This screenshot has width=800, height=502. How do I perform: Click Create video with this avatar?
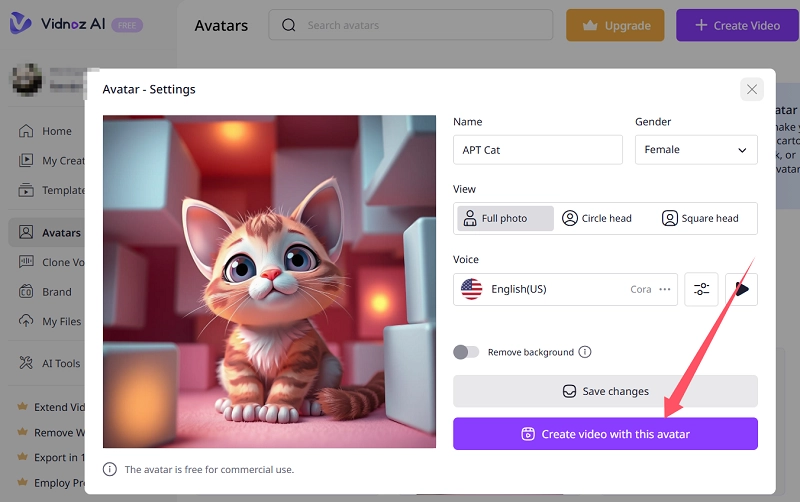[605, 434]
